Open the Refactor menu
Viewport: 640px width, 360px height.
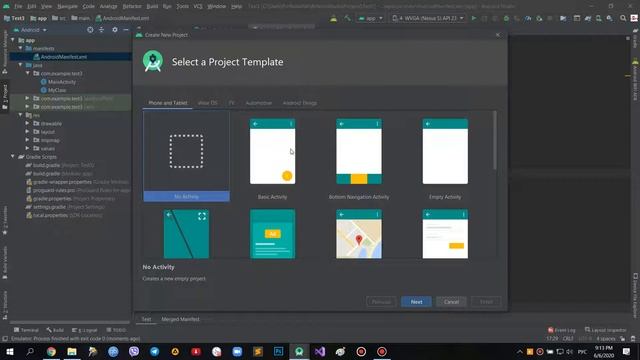(132, 6)
